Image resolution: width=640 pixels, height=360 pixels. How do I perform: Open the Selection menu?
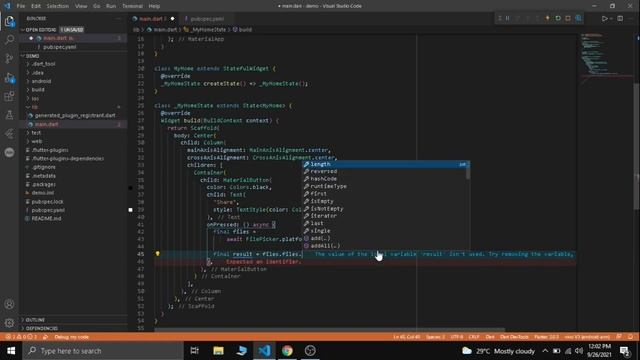pyautogui.click(x=58, y=6)
